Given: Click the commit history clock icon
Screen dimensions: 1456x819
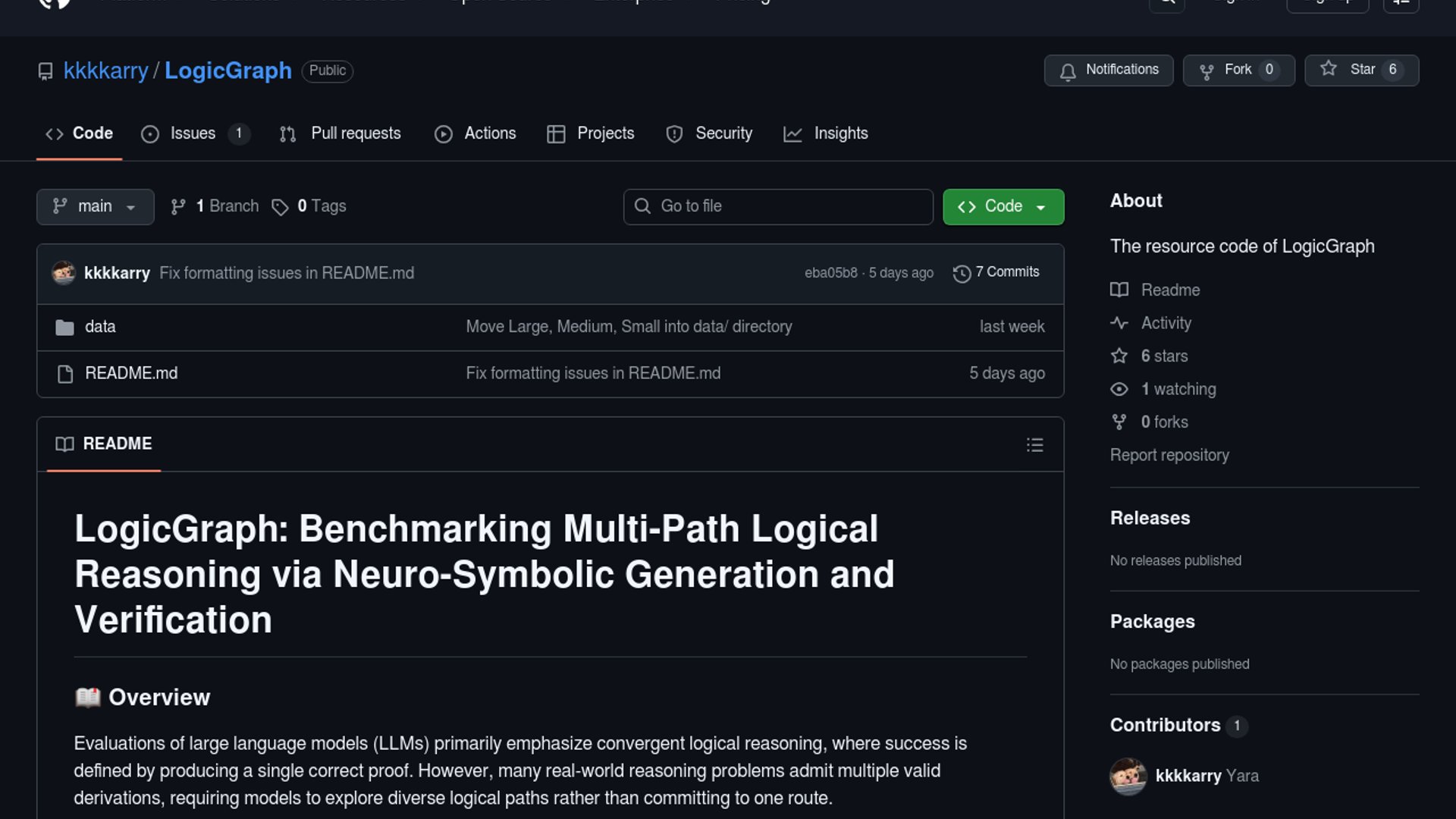Looking at the screenshot, I should click(x=962, y=274).
